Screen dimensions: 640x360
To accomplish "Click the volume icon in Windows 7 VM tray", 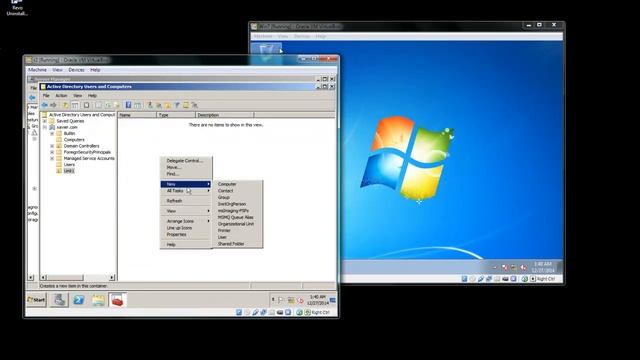I will tap(523, 268).
